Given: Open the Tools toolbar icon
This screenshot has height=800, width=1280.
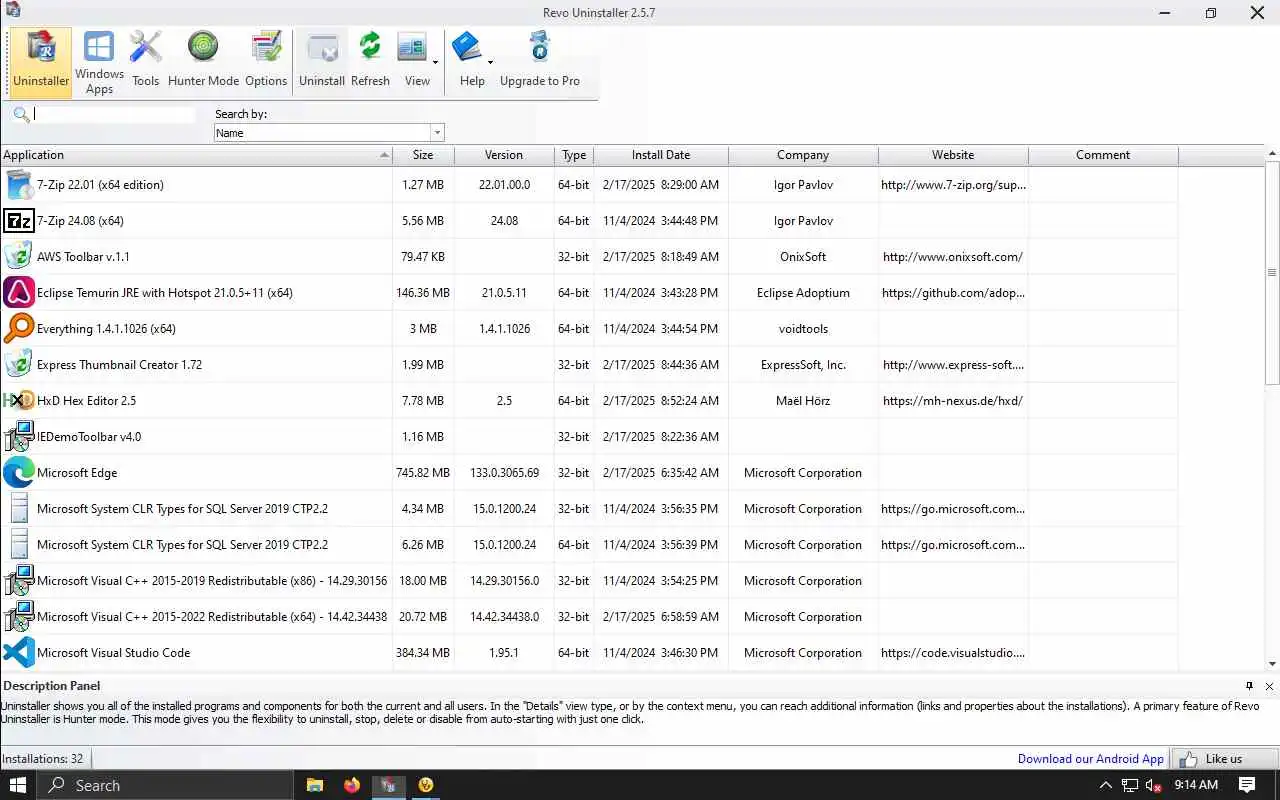Looking at the screenshot, I should (146, 62).
